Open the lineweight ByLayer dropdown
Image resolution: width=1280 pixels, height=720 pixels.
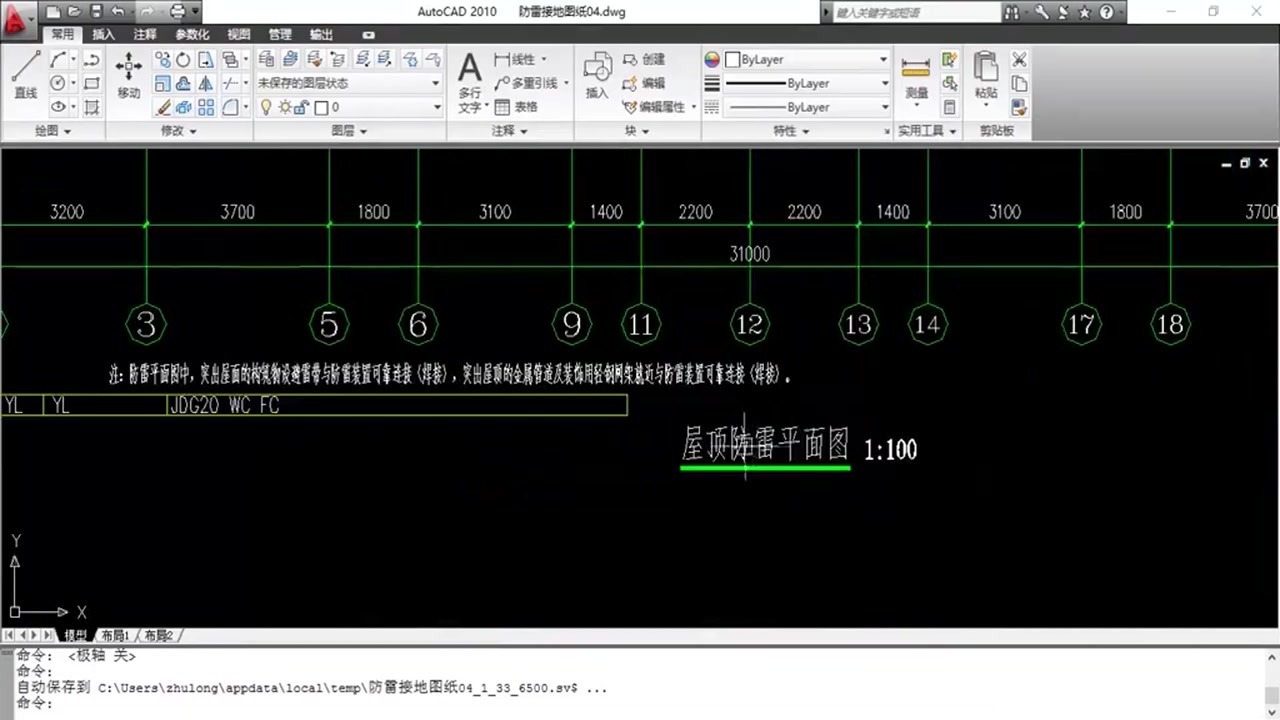tap(806, 83)
